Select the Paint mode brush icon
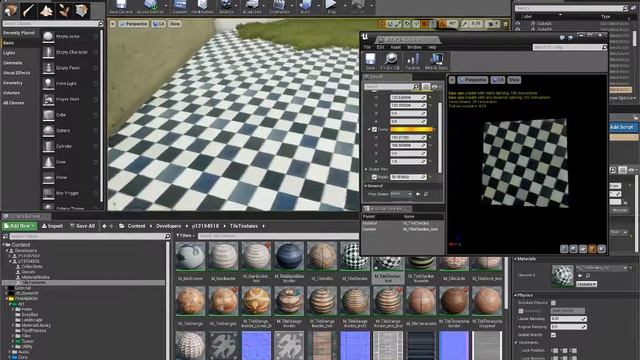 29,10
